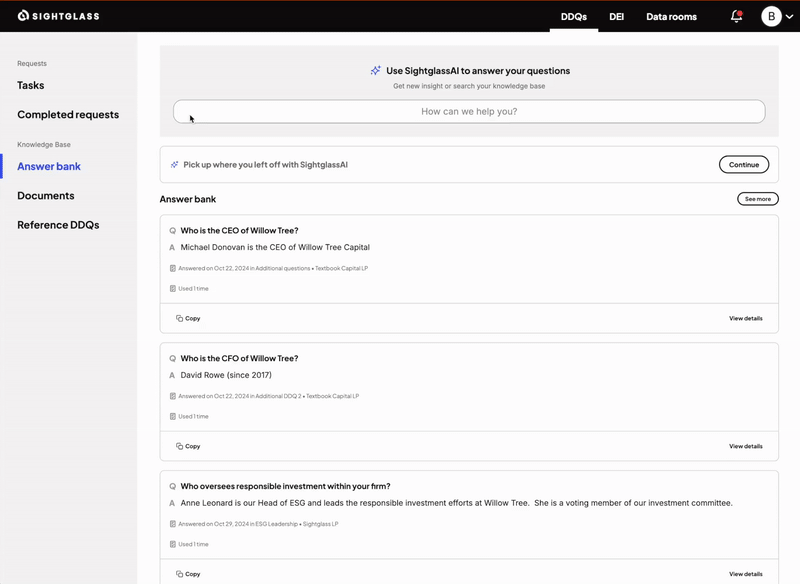Click Copy label in CFO card
800x584 pixels.
tap(192, 446)
